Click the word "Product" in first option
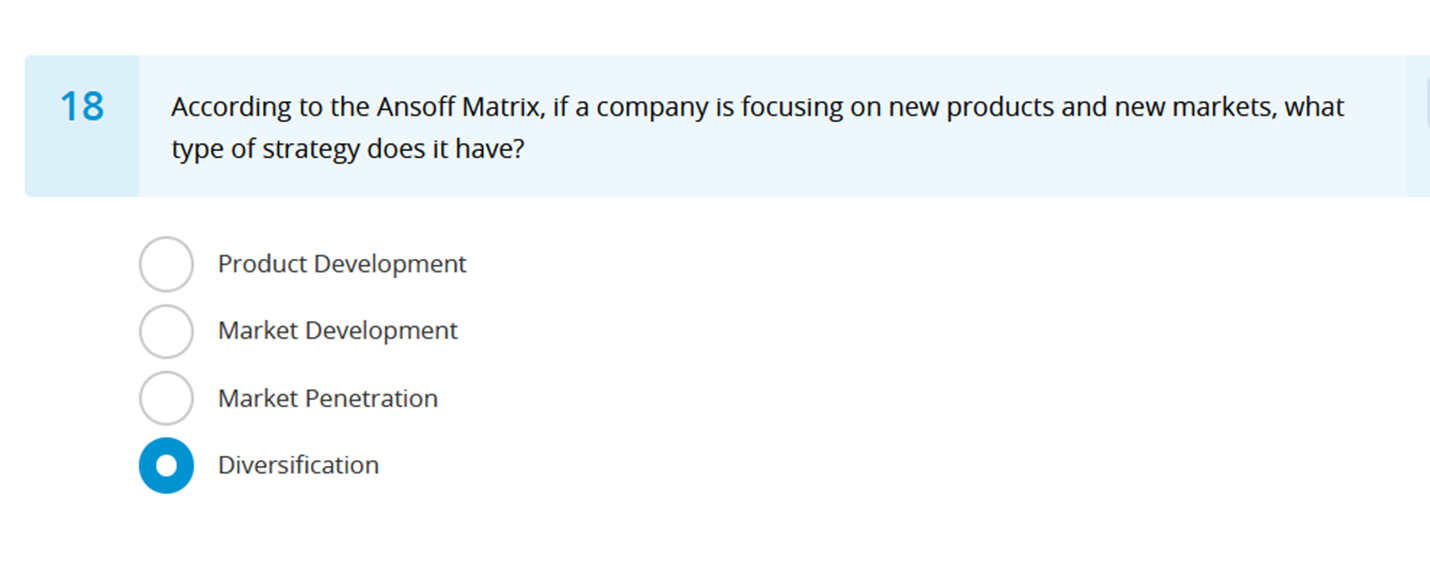Image resolution: width=1430 pixels, height=588 pixels. coord(262,264)
